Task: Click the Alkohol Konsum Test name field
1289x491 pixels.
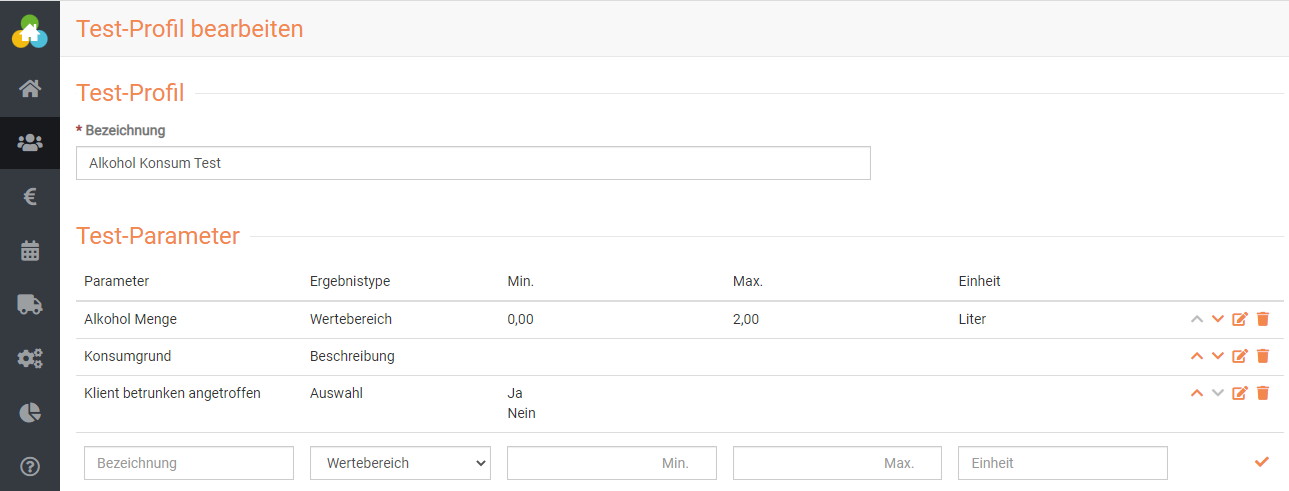Action: click(473, 163)
